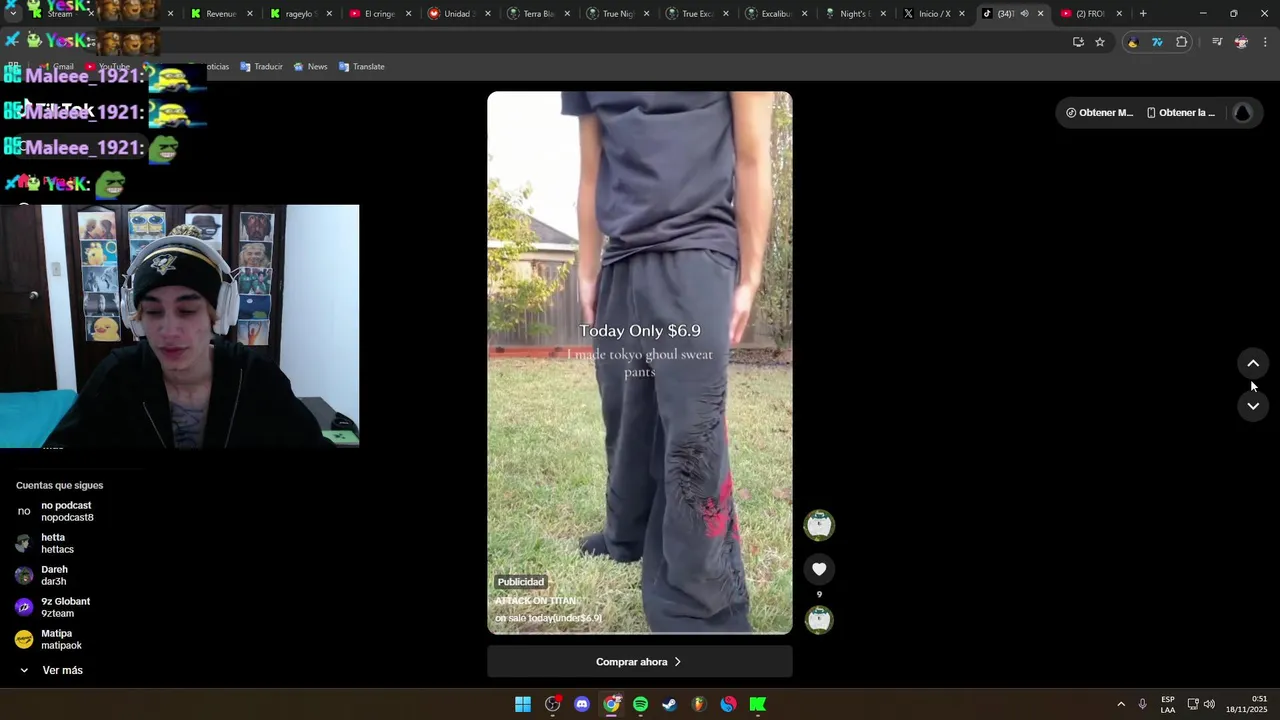Go to next video with down chevron
This screenshot has height=720, width=1280.
coord(1253,405)
